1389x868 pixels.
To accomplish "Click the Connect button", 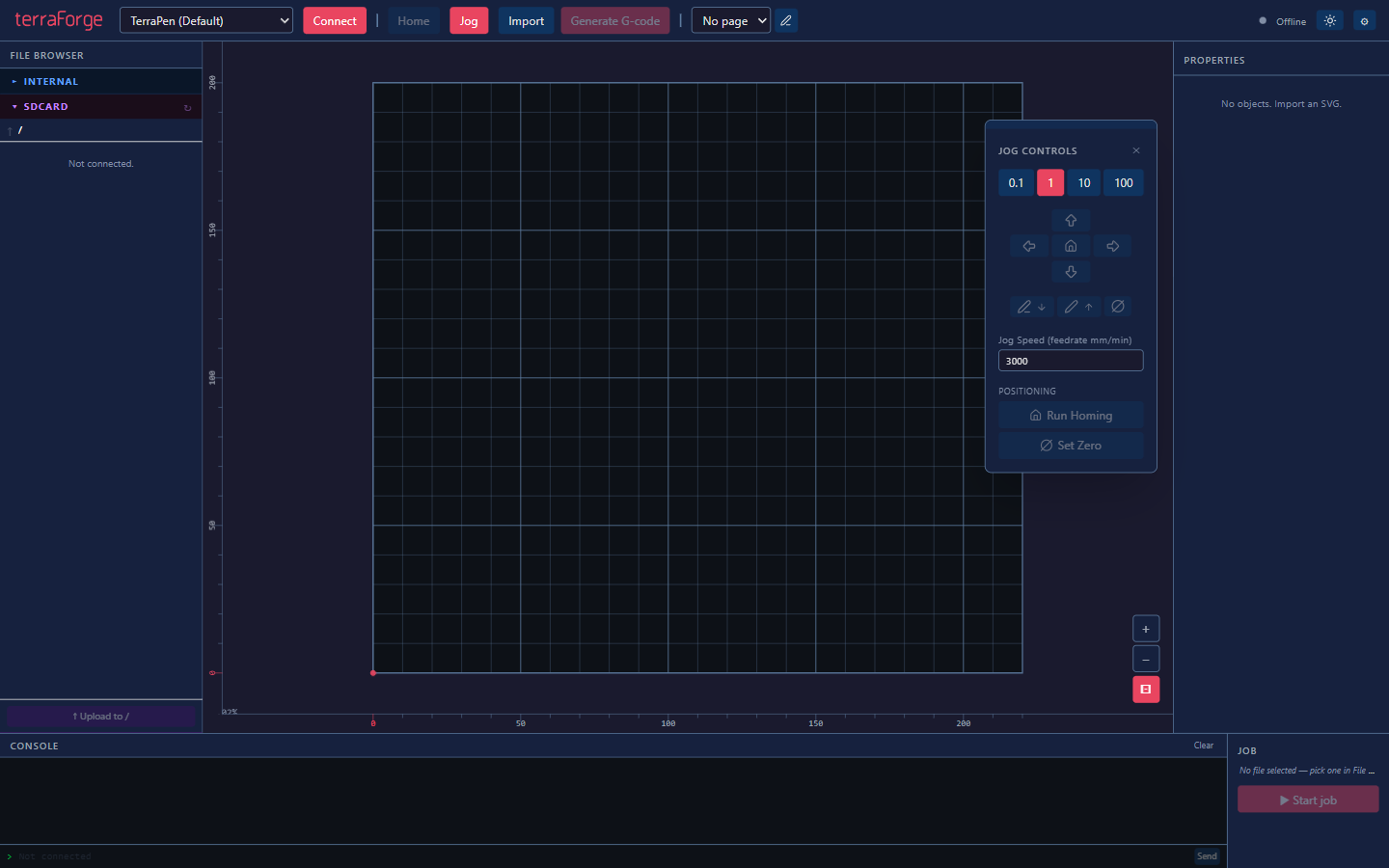I will coord(335,20).
